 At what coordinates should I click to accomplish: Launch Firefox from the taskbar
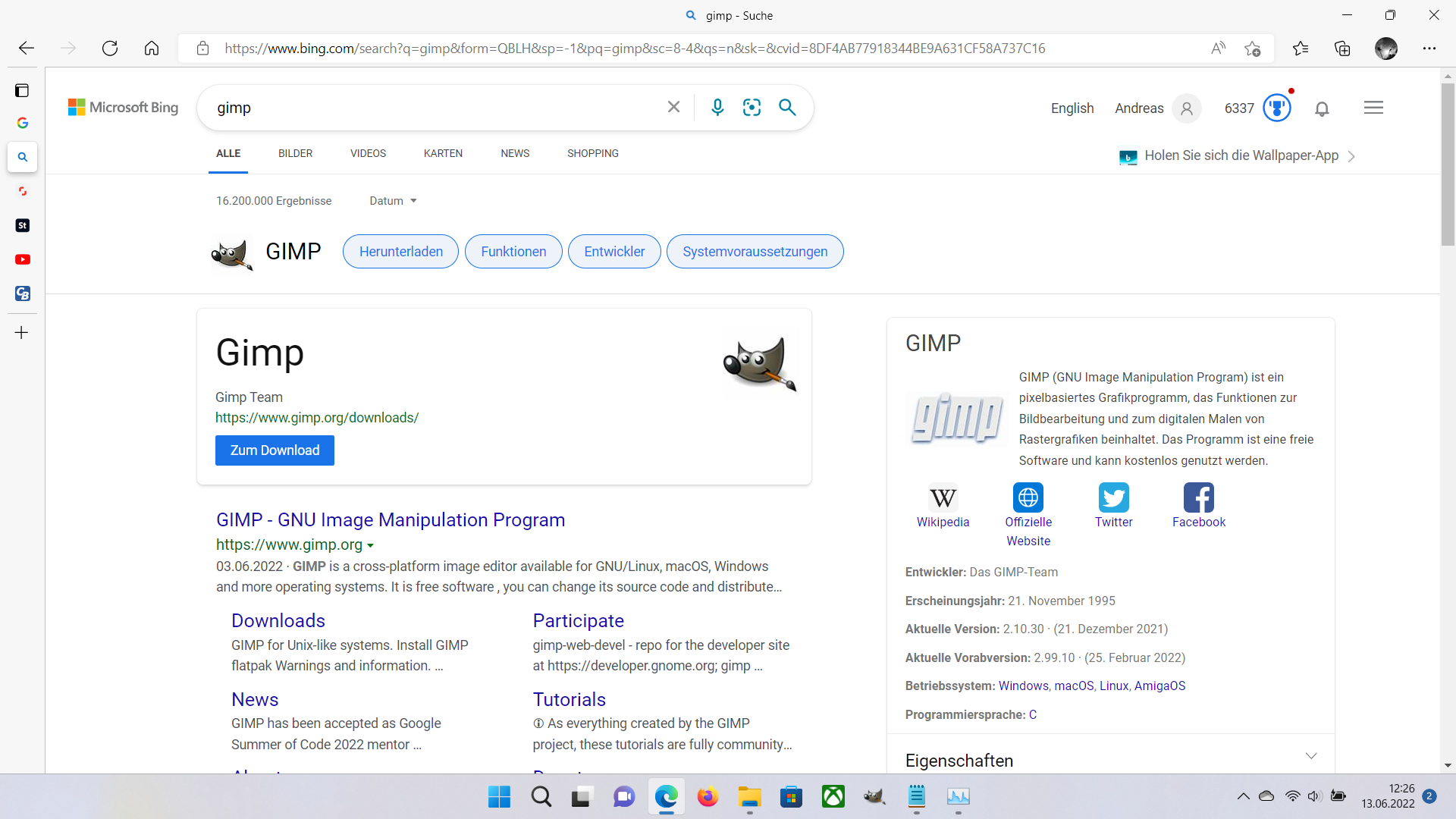tap(708, 797)
